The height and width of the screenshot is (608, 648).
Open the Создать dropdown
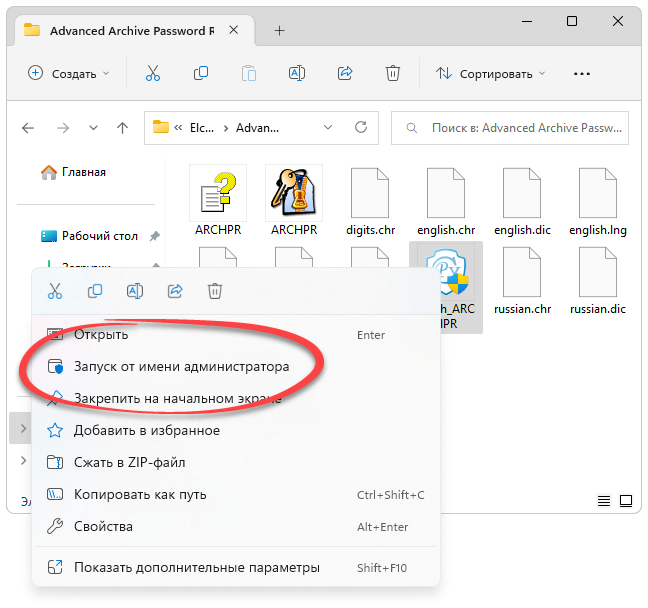pos(69,74)
